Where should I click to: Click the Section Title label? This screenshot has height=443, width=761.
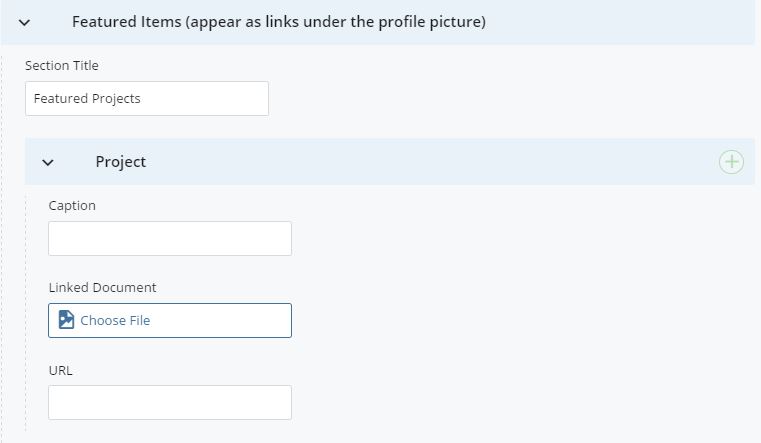click(x=62, y=66)
